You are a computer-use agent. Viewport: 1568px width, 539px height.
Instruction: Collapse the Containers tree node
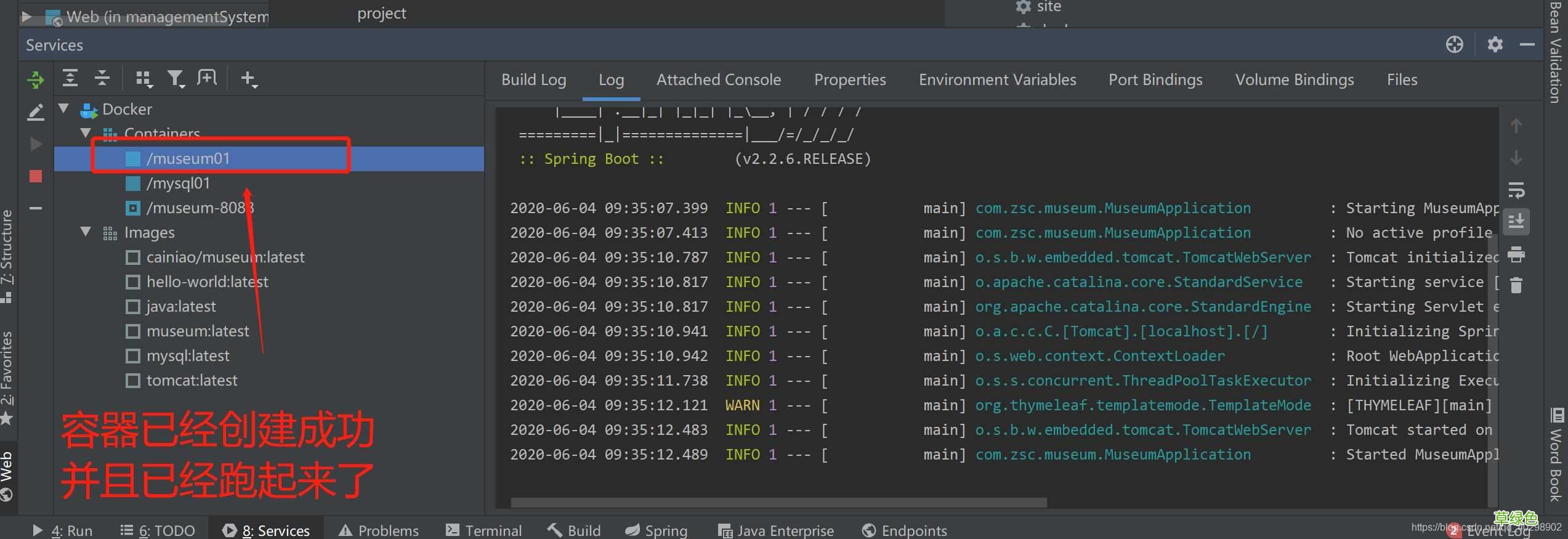pyautogui.click(x=86, y=133)
